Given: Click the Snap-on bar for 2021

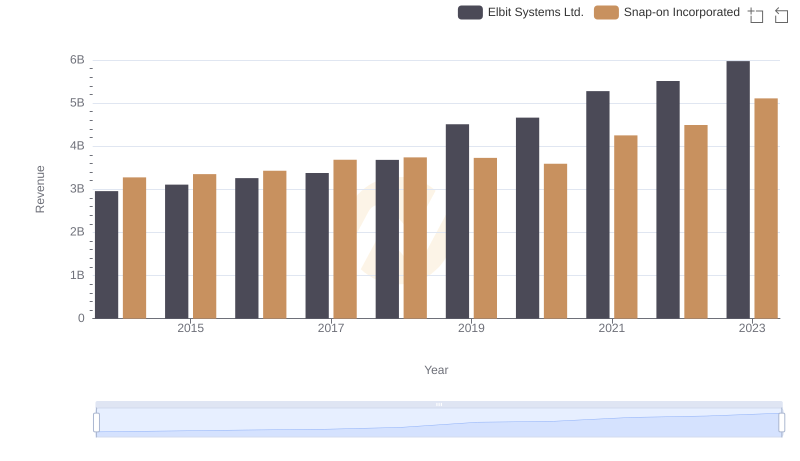Looking at the screenshot, I should (x=626, y=227).
